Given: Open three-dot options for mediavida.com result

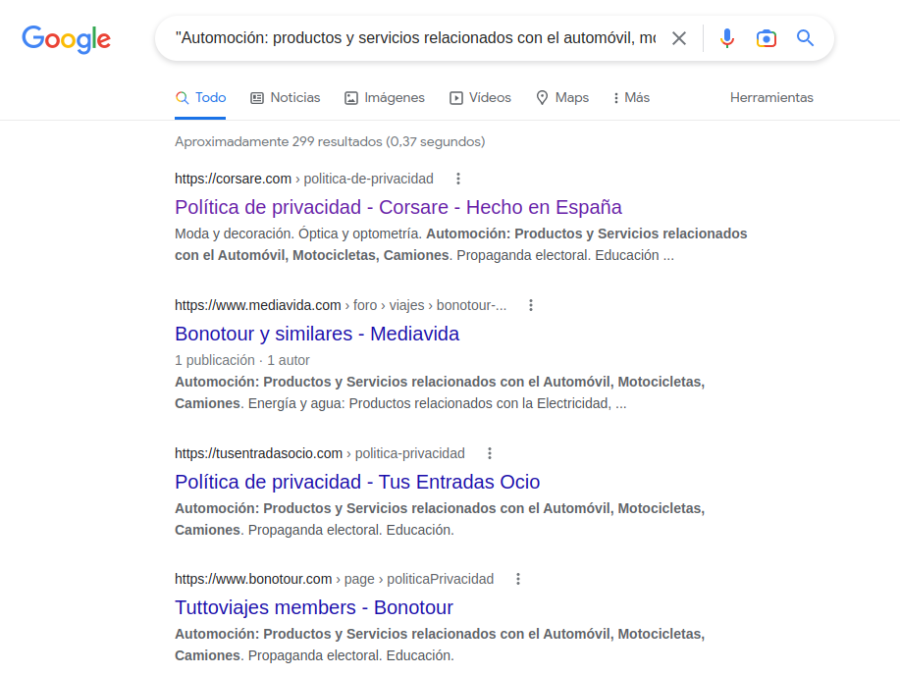Looking at the screenshot, I should [x=531, y=305].
